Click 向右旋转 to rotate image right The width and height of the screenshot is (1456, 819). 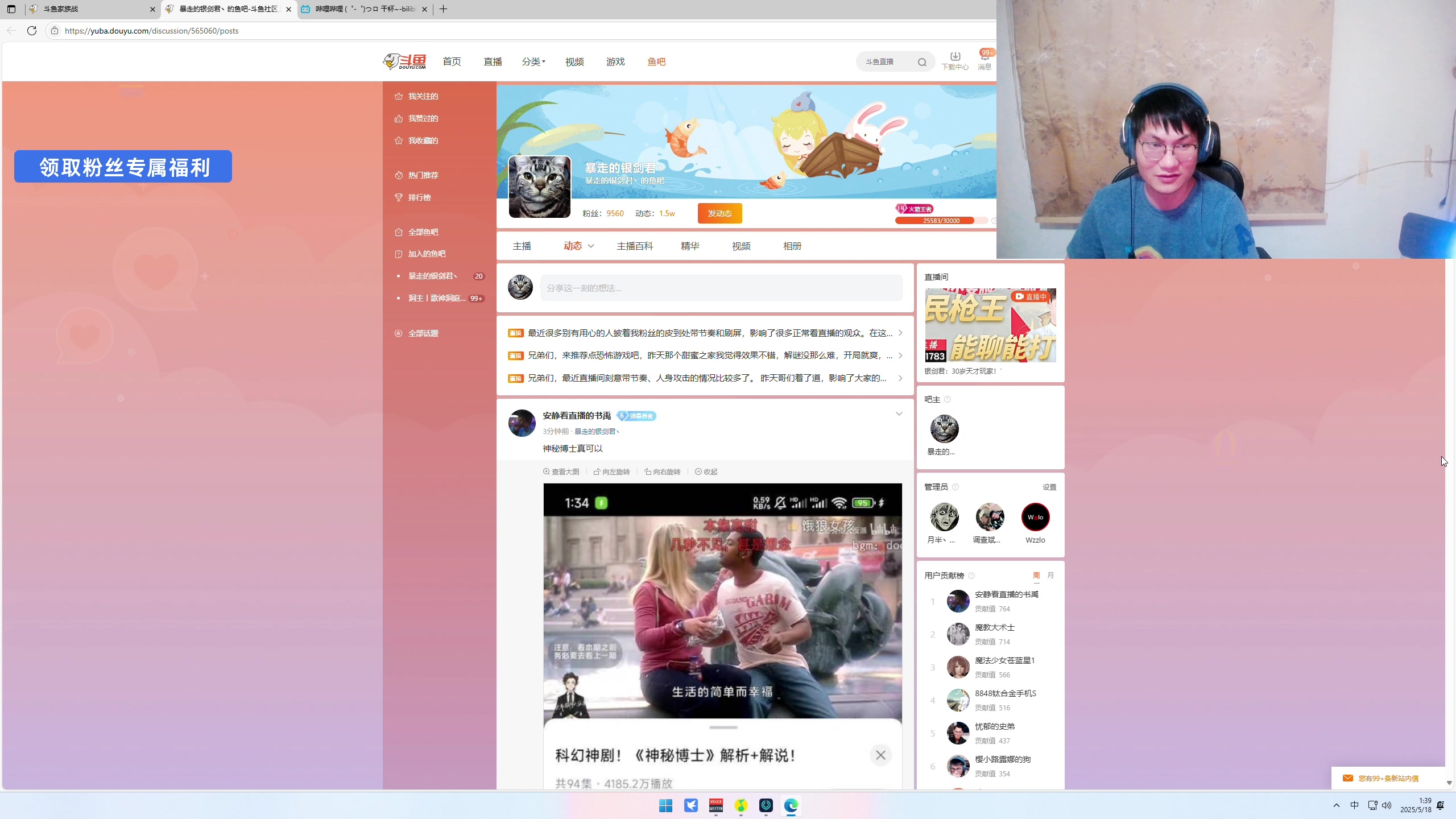(x=662, y=471)
